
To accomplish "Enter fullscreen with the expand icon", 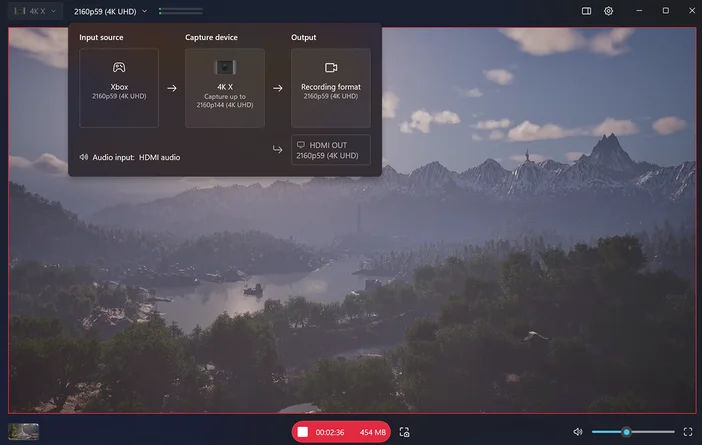I will coord(688,432).
